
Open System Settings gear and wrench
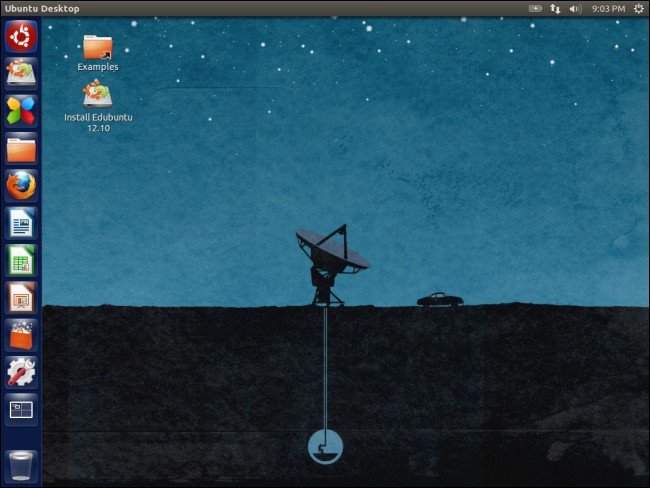click(21, 372)
